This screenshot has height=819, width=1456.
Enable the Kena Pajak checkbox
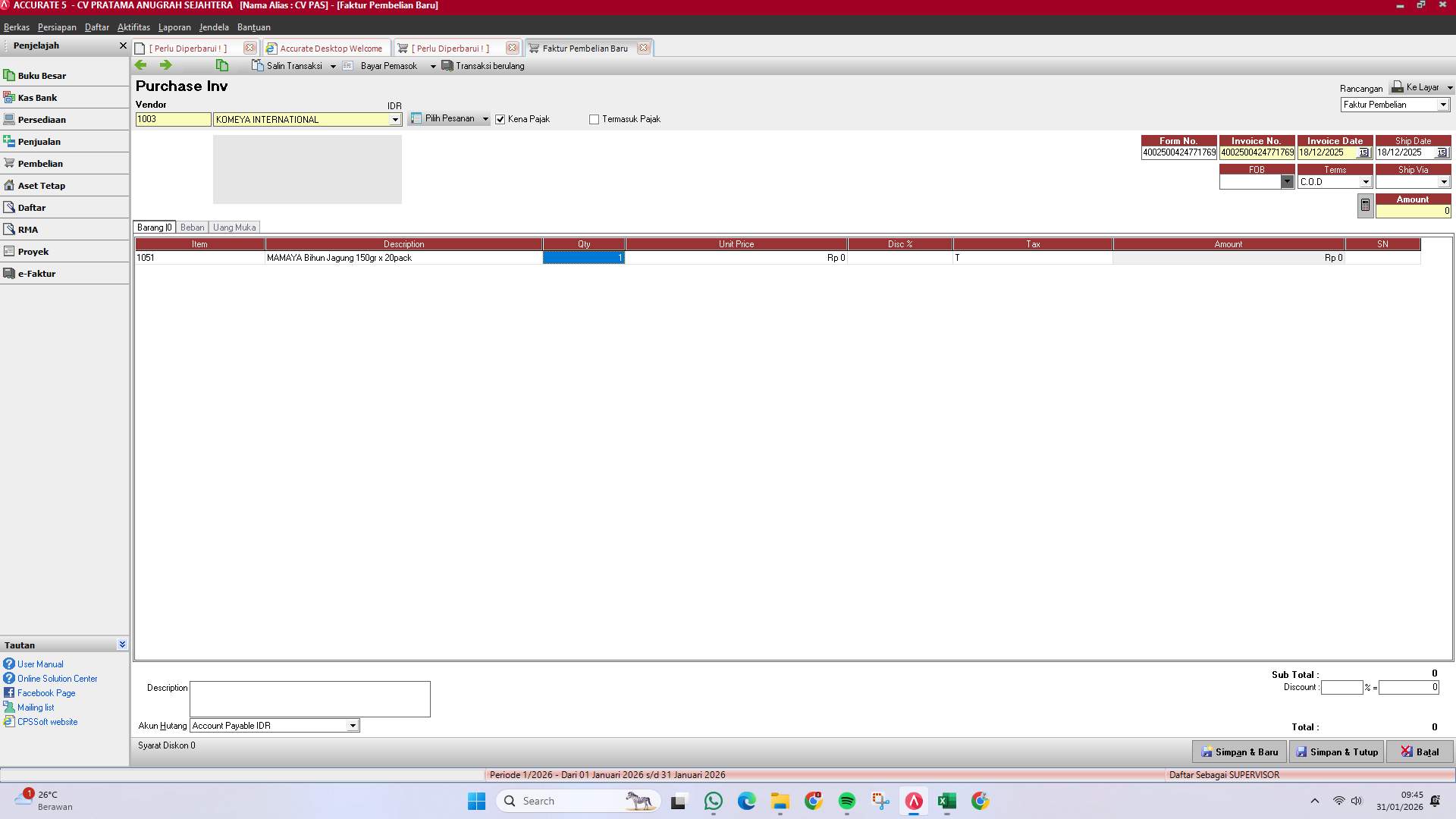[500, 119]
